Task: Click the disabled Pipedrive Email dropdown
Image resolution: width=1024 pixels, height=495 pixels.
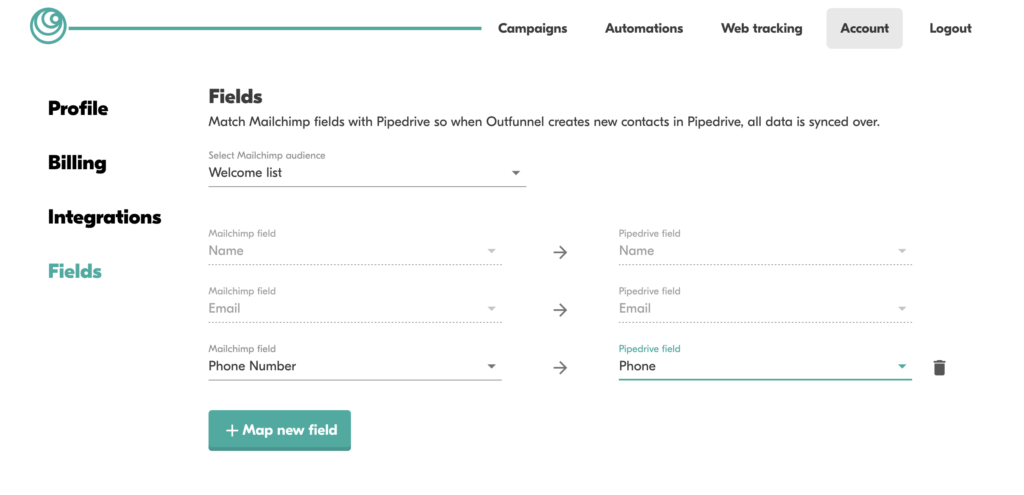Action: coord(765,308)
